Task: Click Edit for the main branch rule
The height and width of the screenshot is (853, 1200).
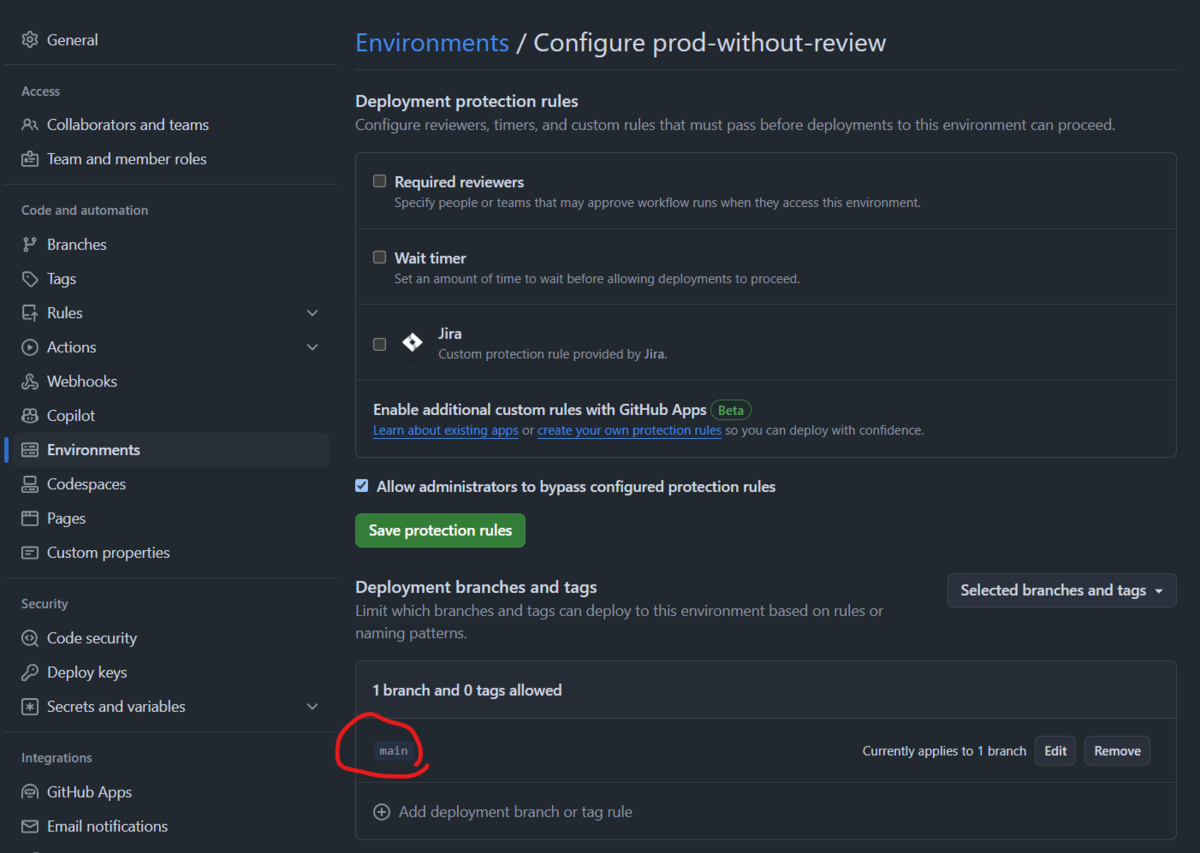Action: (1056, 751)
